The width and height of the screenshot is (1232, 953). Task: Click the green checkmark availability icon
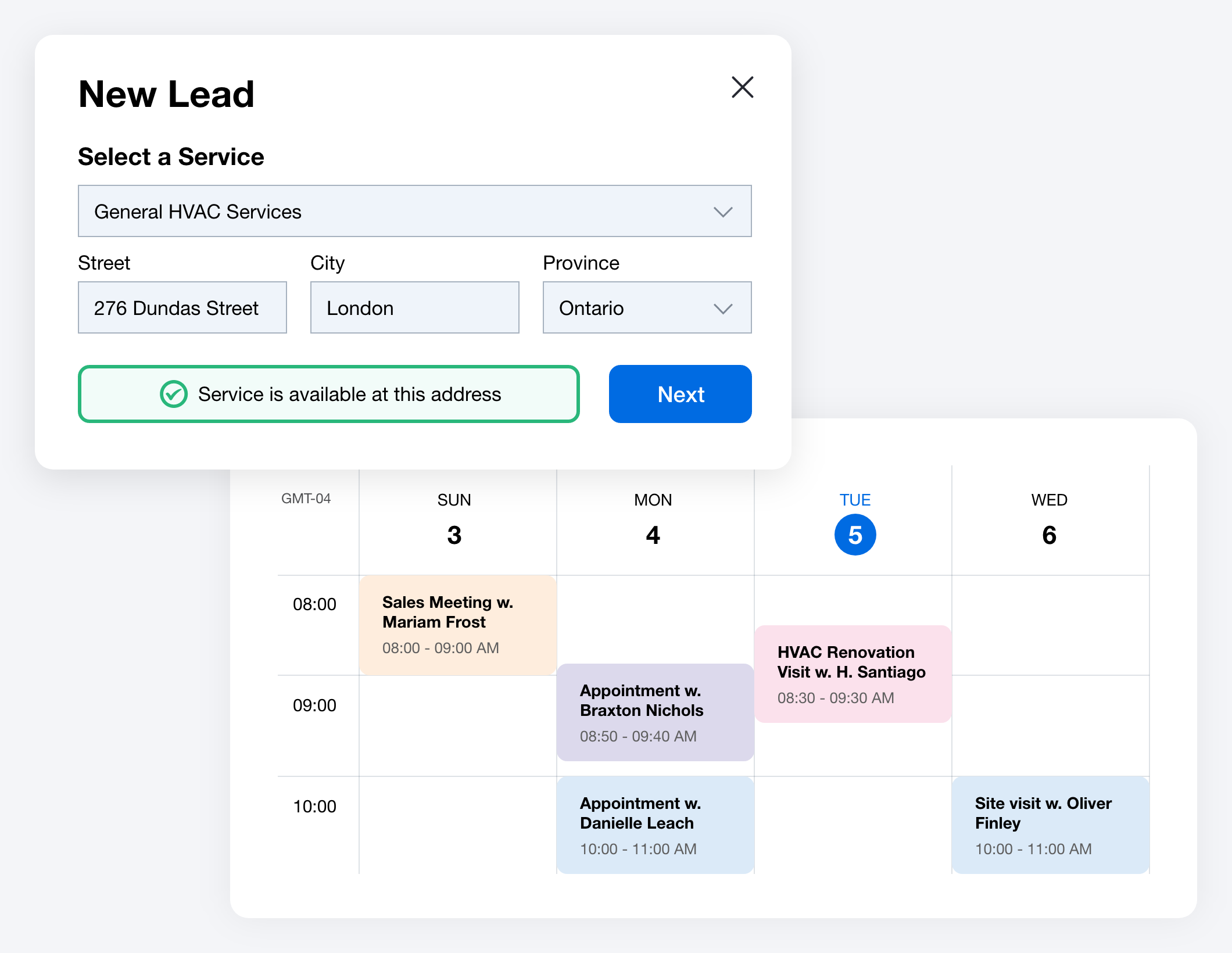(x=173, y=394)
